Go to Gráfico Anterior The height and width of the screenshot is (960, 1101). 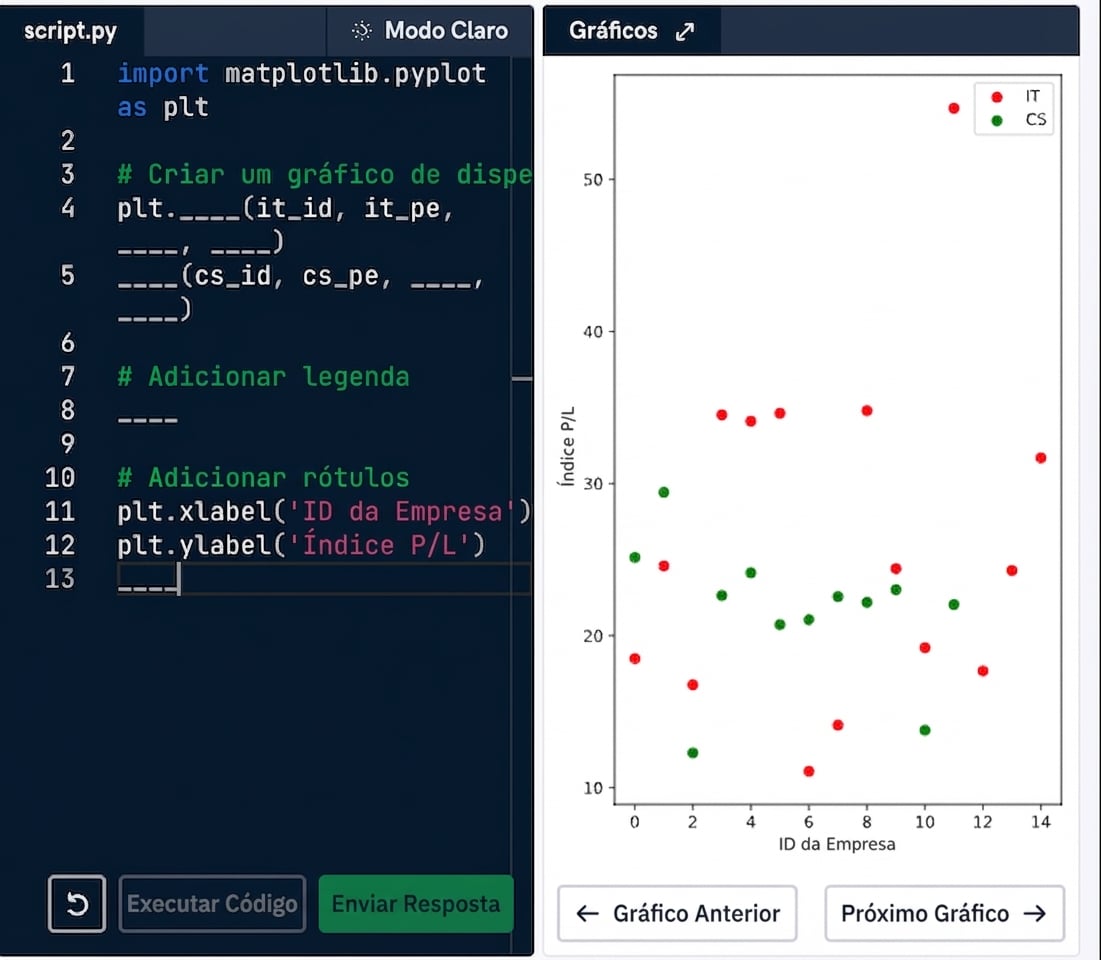pos(677,913)
